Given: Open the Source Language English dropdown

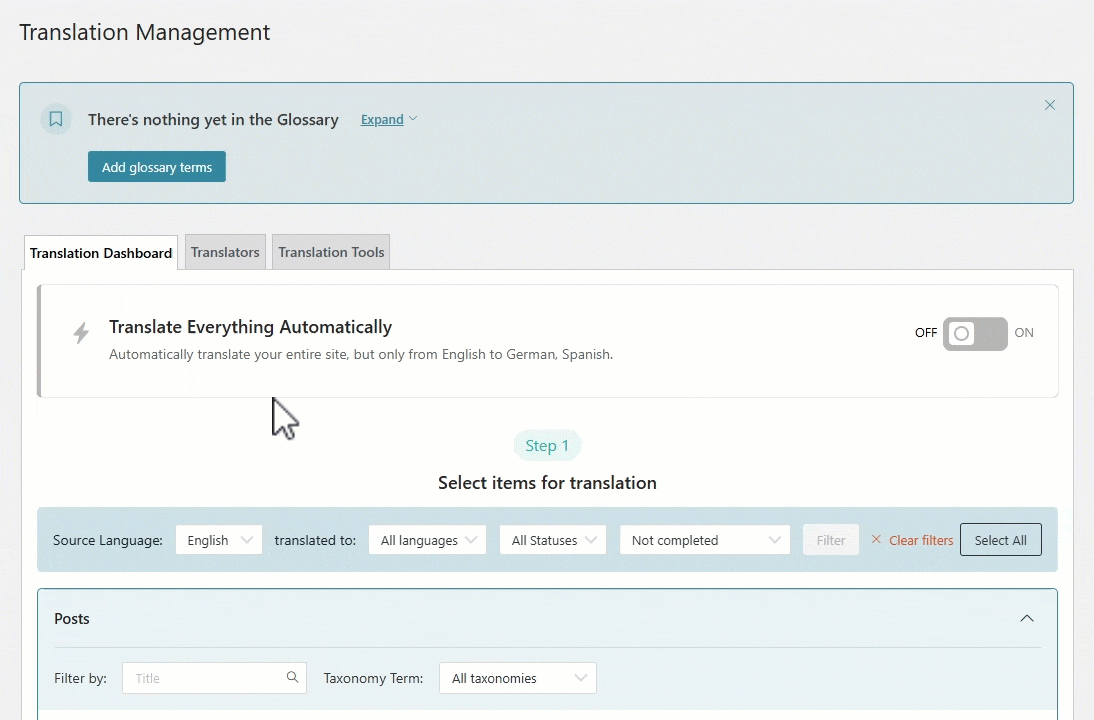Looking at the screenshot, I should 218,540.
